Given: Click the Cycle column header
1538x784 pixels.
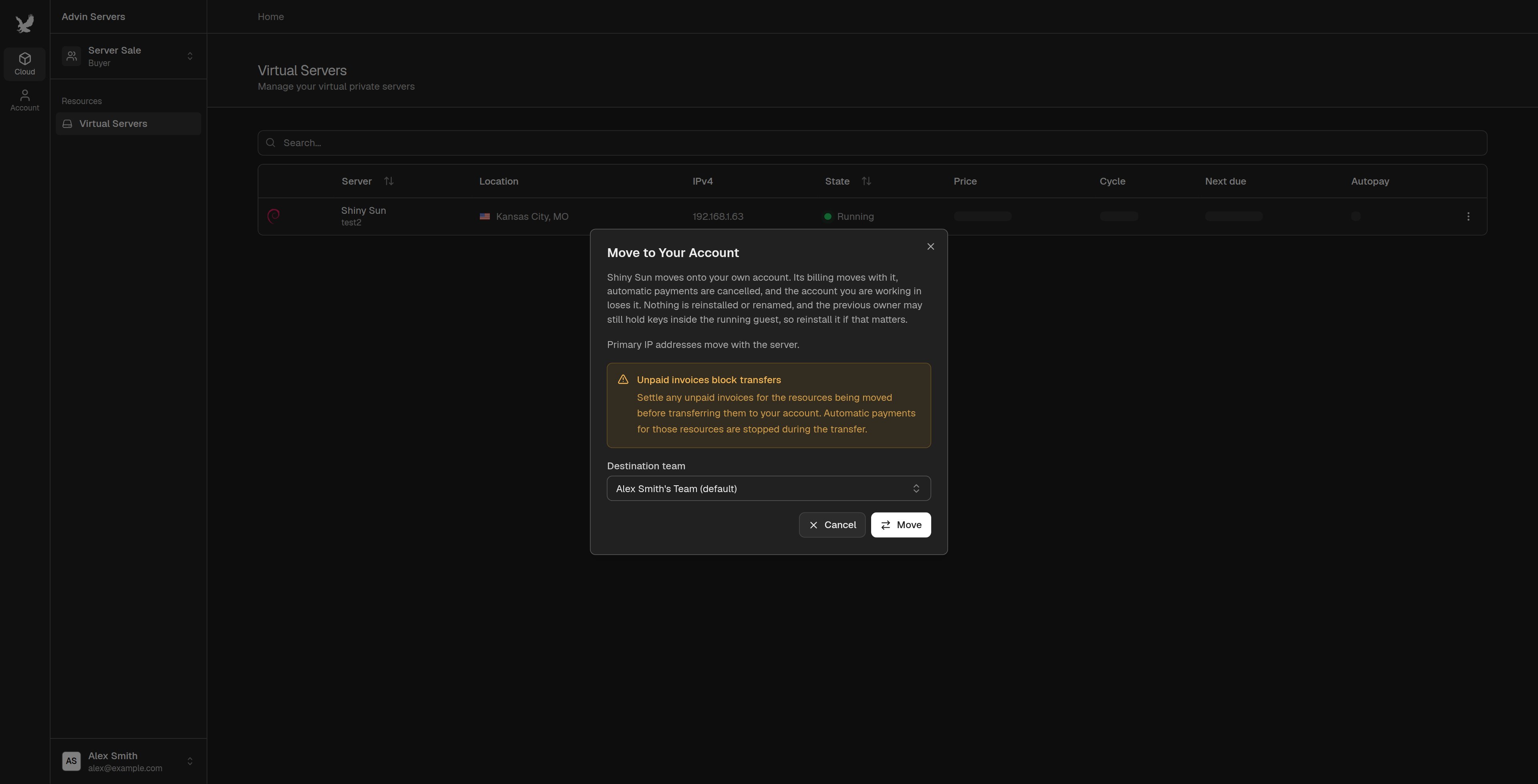Looking at the screenshot, I should pyautogui.click(x=1112, y=181).
